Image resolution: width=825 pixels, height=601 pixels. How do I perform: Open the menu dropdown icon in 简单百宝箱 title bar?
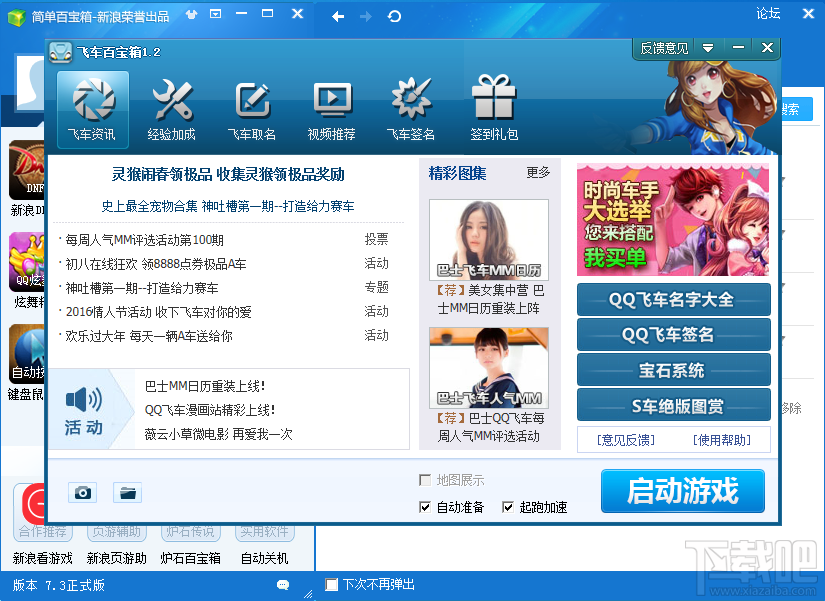(x=216, y=14)
